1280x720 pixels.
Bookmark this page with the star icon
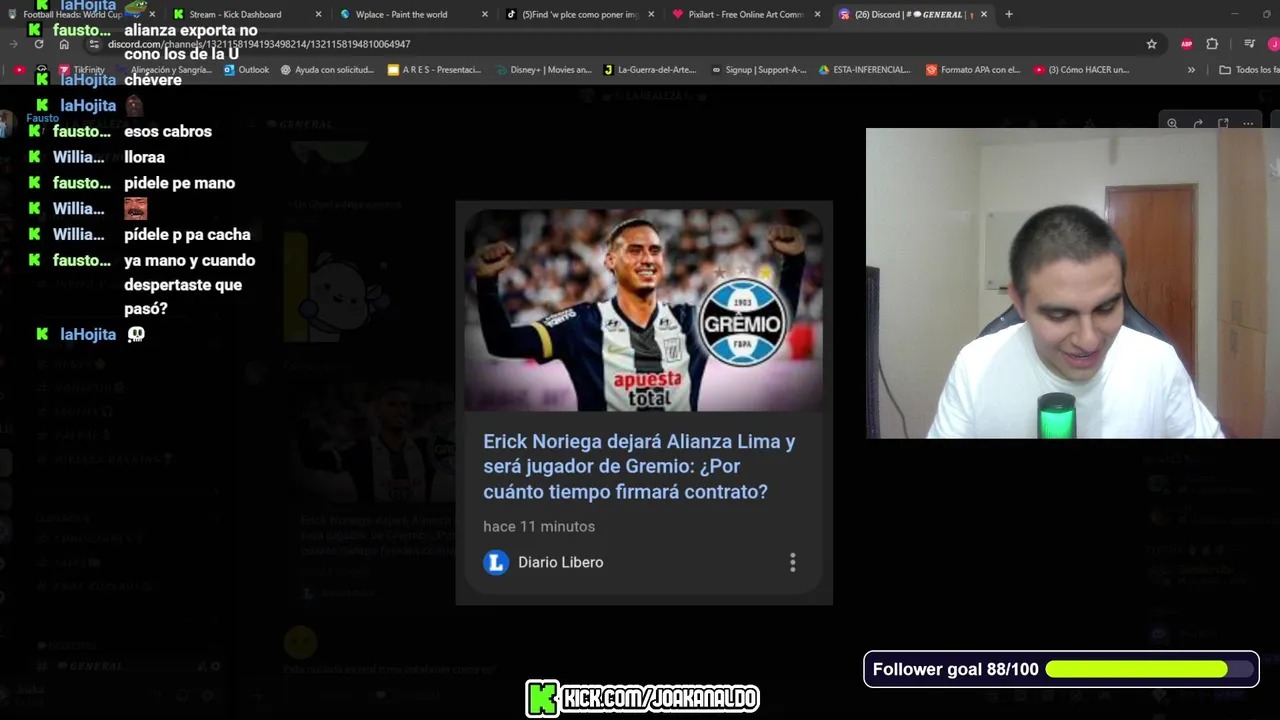[1151, 44]
